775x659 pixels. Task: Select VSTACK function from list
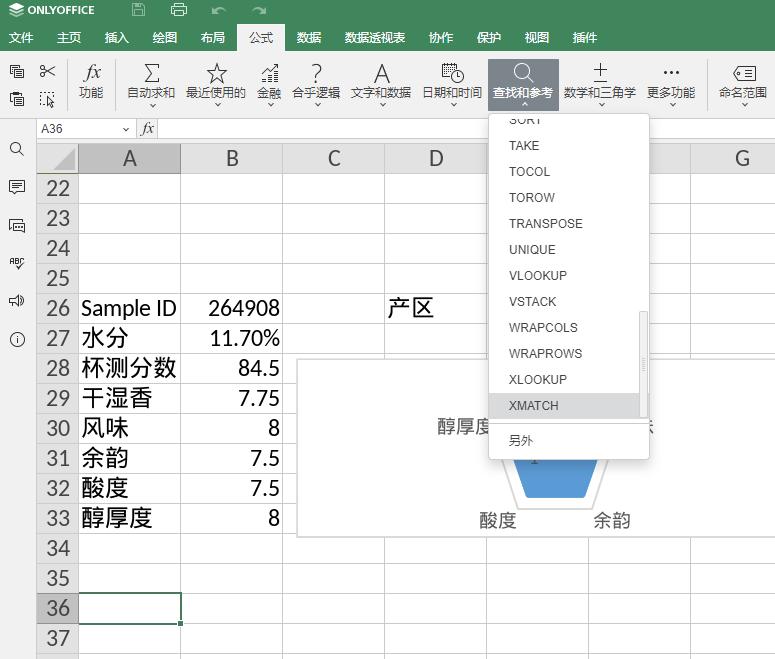point(564,302)
